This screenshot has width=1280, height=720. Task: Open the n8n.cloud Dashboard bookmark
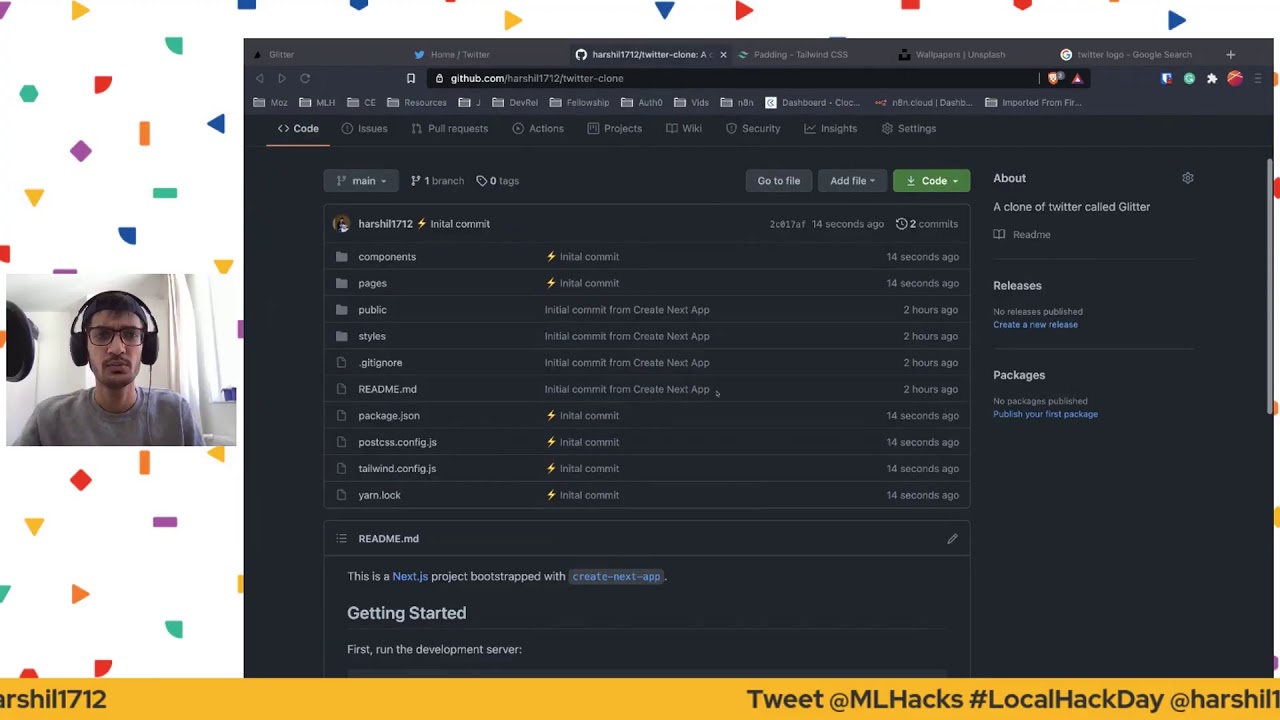[x=922, y=102]
